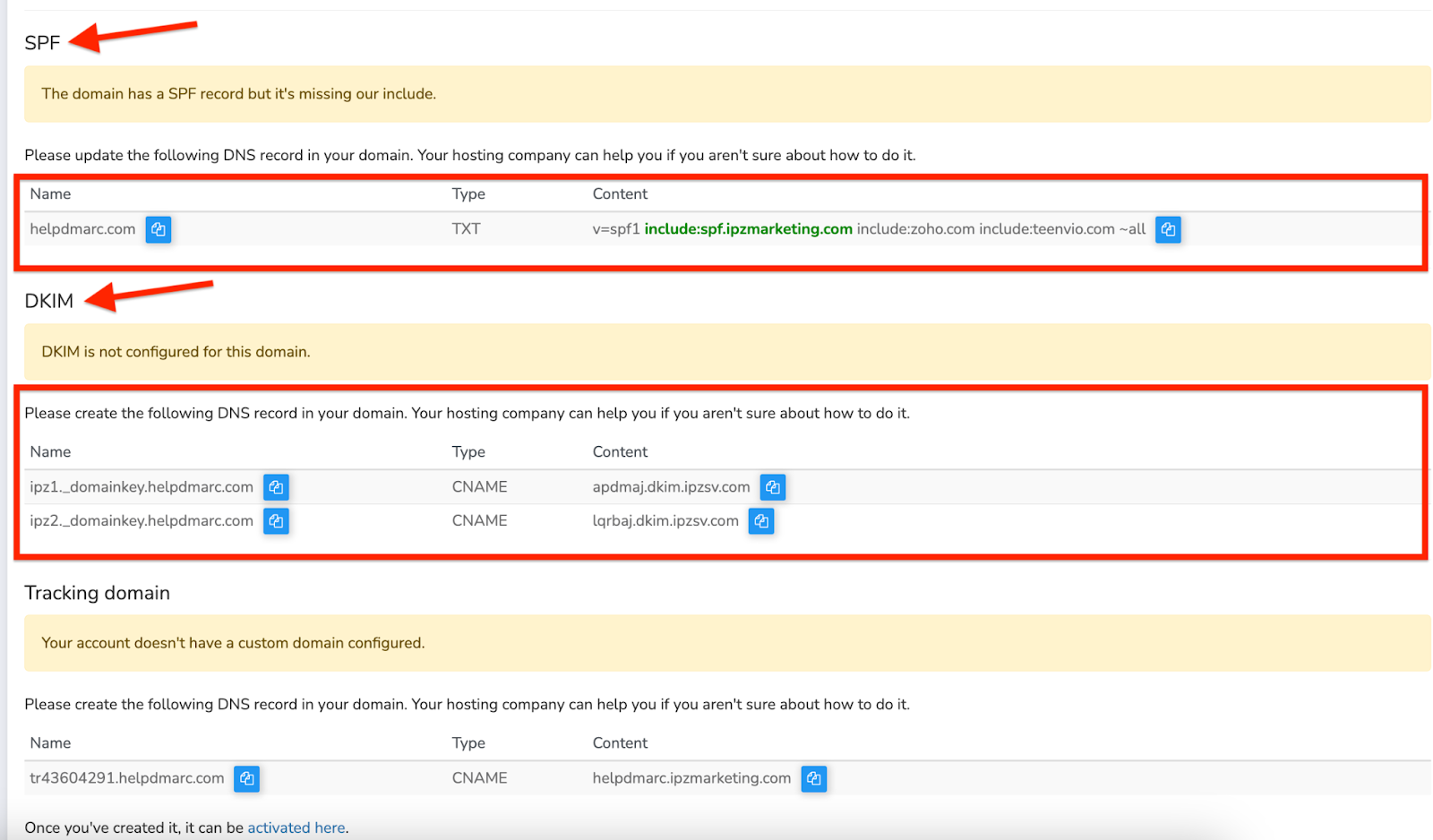The width and height of the screenshot is (1433, 840).
Task: Select the DKIM not configured warning banner
Action: click(x=175, y=351)
